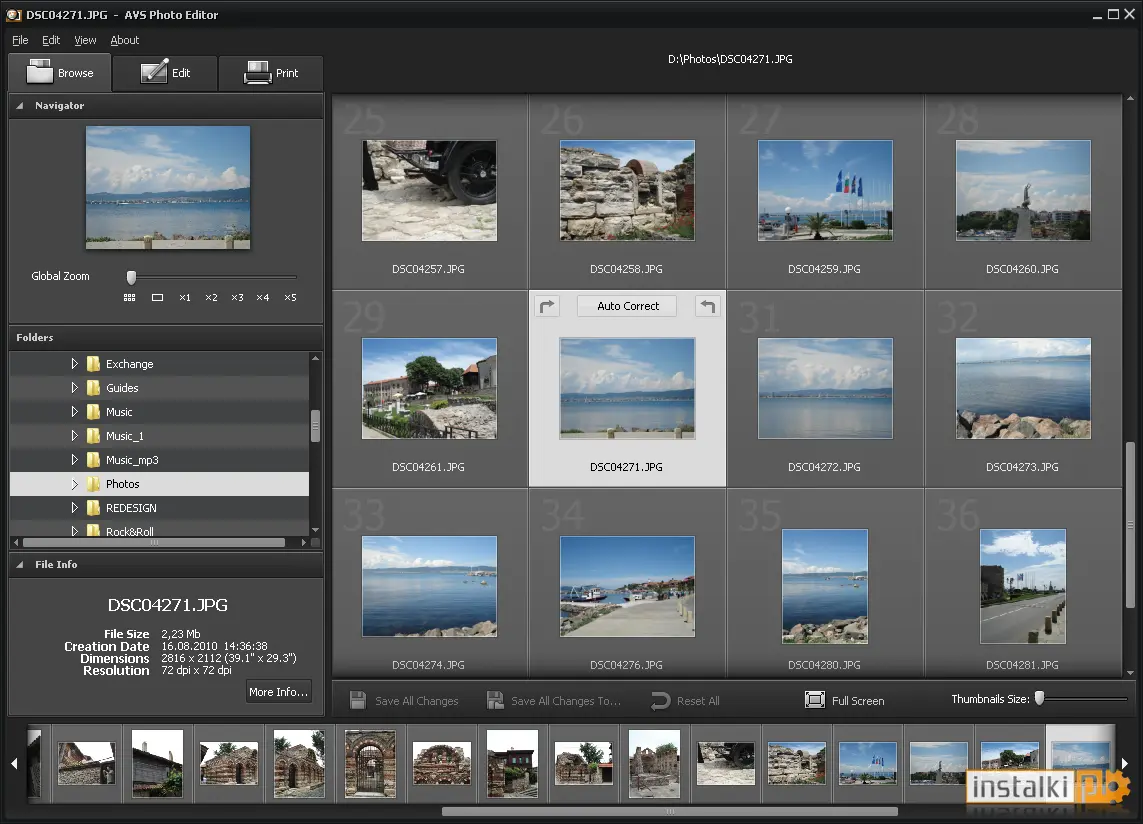Set zoom to thumbnail grid view icon

pyautogui.click(x=130, y=298)
